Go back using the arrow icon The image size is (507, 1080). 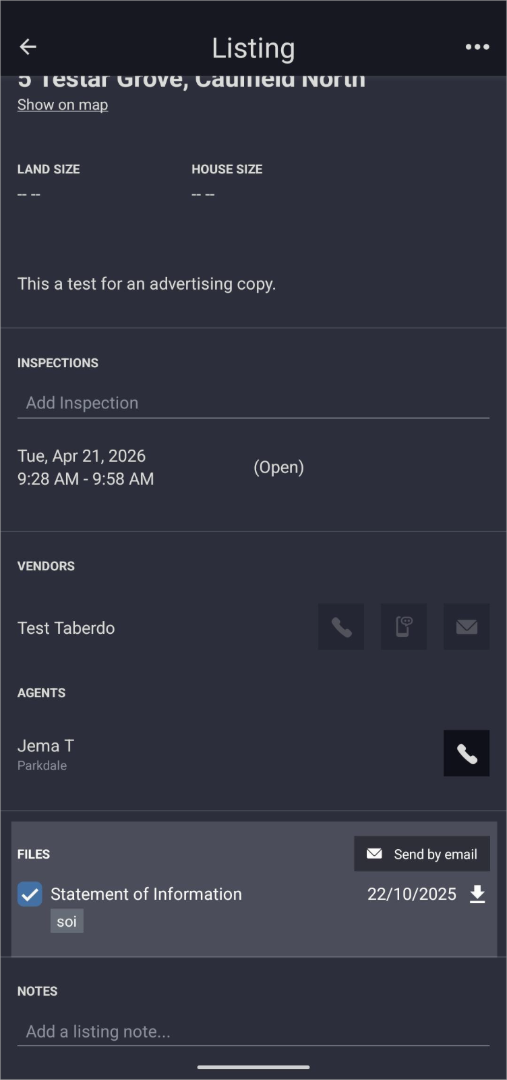pos(28,47)
